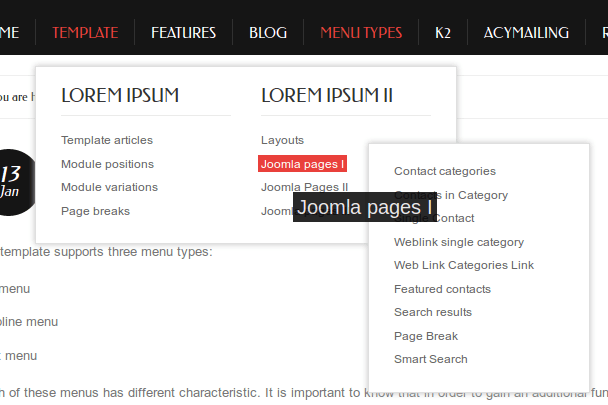The image size is (608, 405).
Task: Open Module variations link
Action: tap(109, 187)
